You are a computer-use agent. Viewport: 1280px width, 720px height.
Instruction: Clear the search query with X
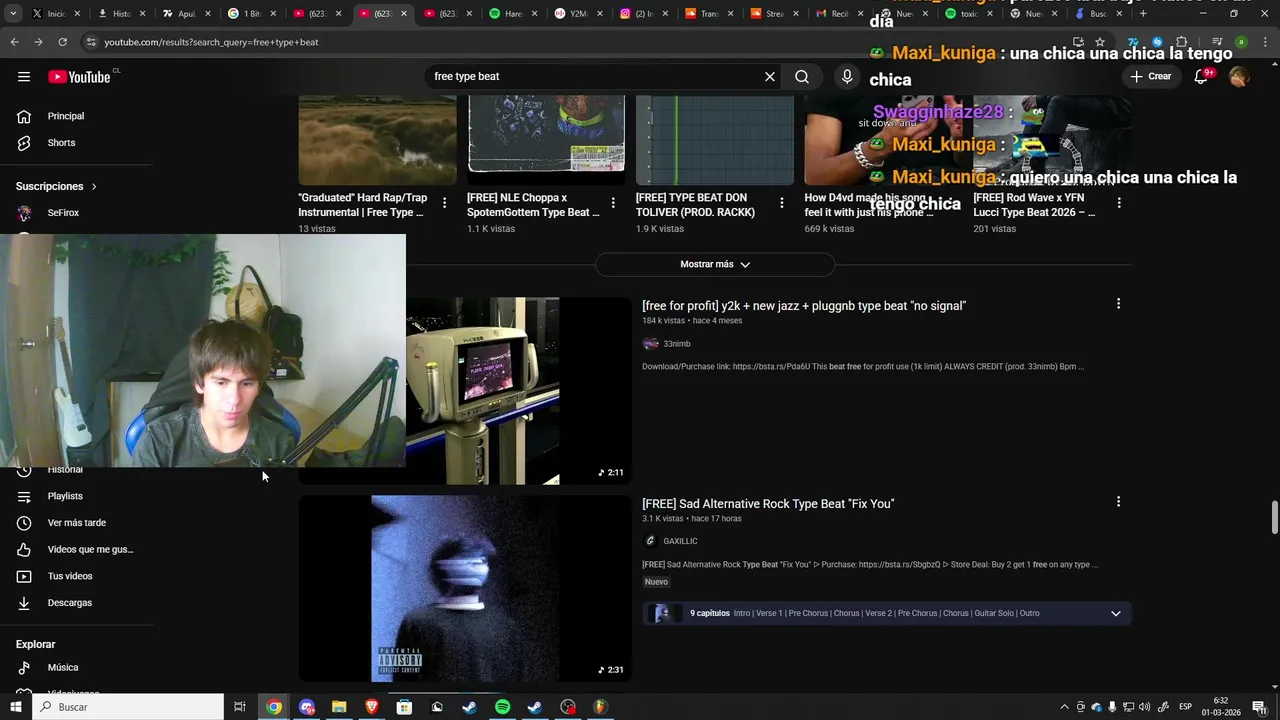[x=770, y=77]
